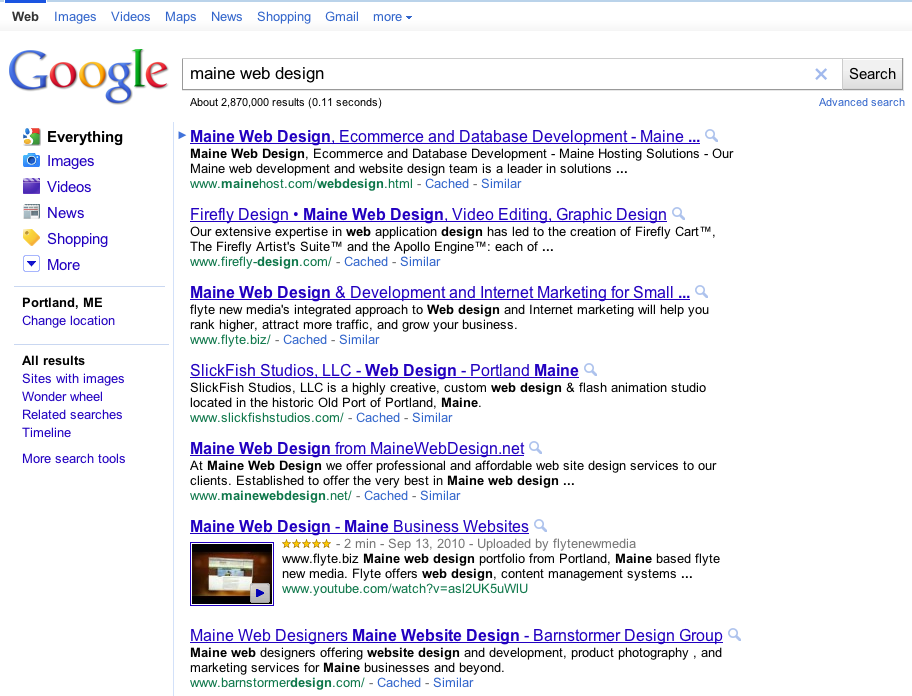Viewport: 912px width, 696px height.
Task: Open Shopping in top navigation bar
Action: (284, 17)
